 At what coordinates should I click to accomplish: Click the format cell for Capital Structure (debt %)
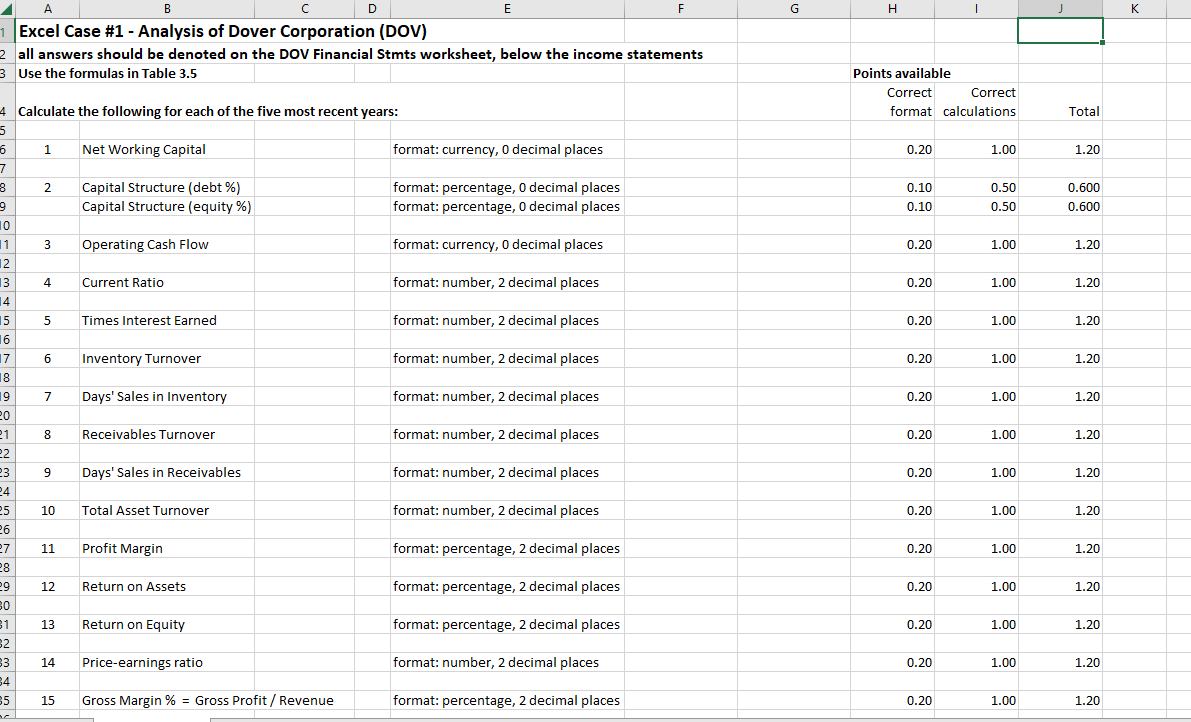(x=507, y=188)
